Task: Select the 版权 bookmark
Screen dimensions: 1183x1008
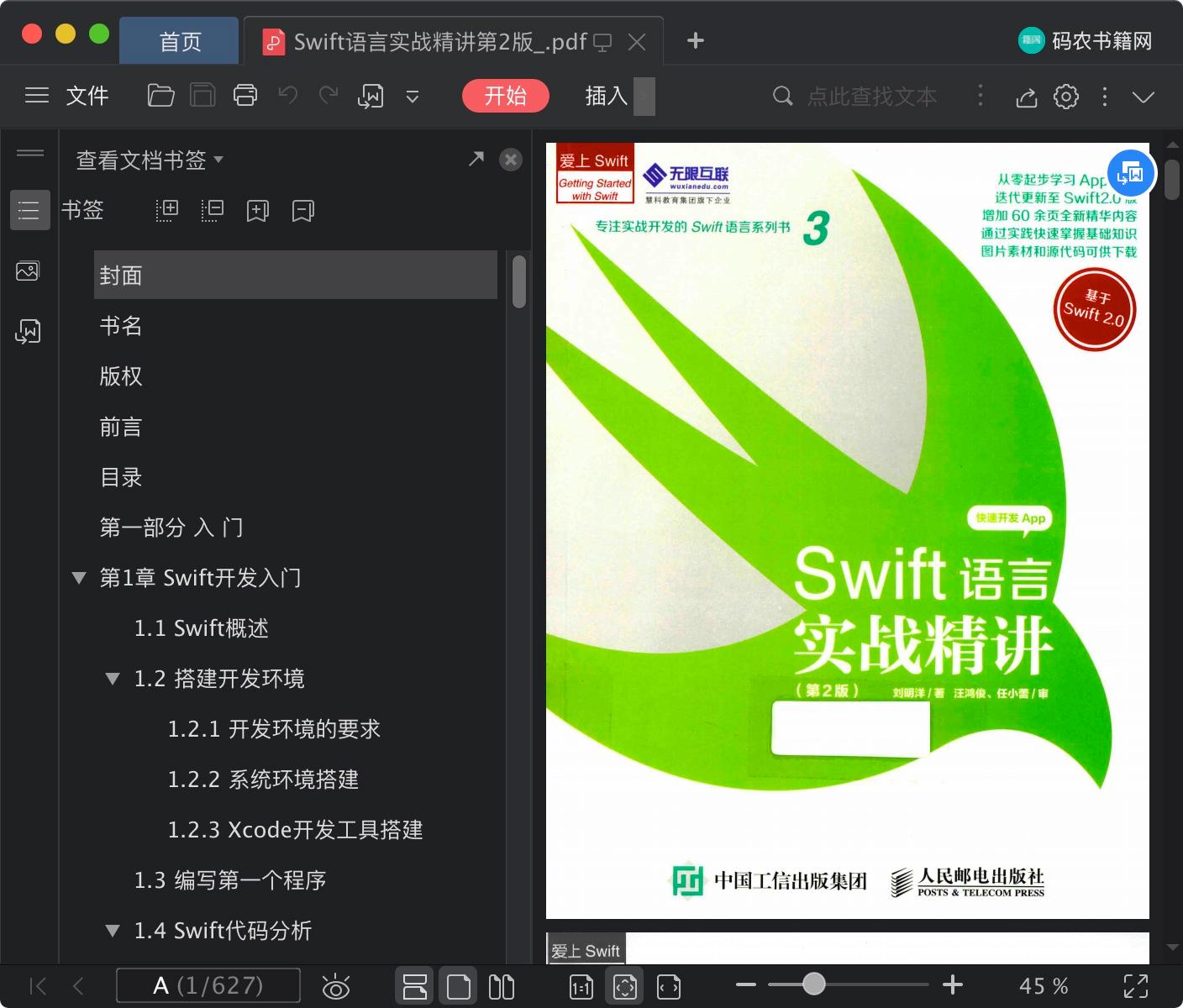Action: (121, 376)
